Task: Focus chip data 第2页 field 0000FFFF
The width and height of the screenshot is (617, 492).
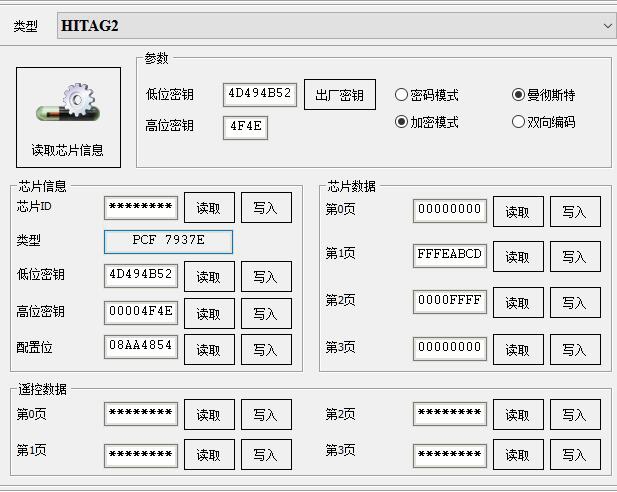Action: tap(449, 301)
